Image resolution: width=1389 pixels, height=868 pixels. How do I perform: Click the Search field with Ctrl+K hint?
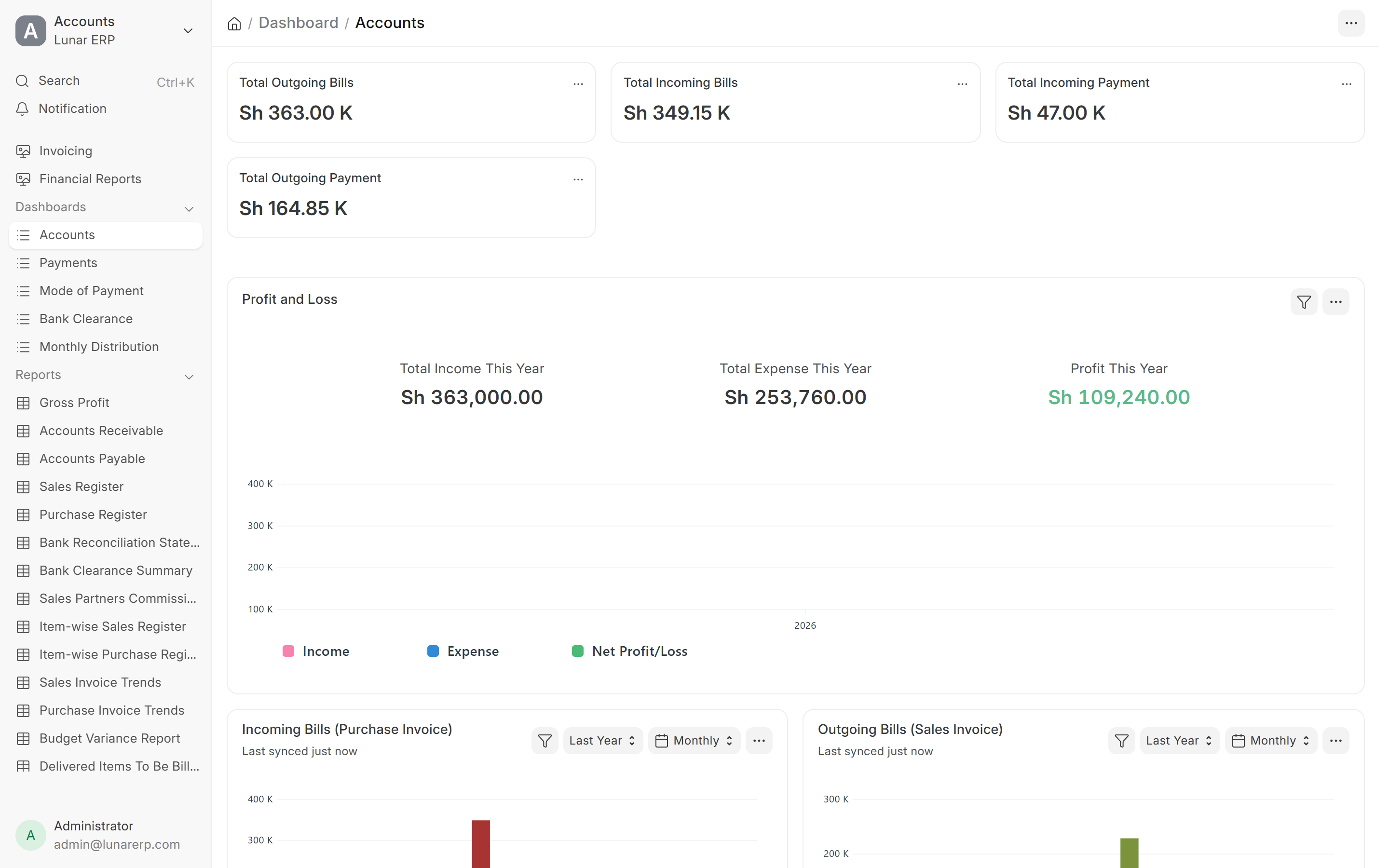(x=106, y=81)
